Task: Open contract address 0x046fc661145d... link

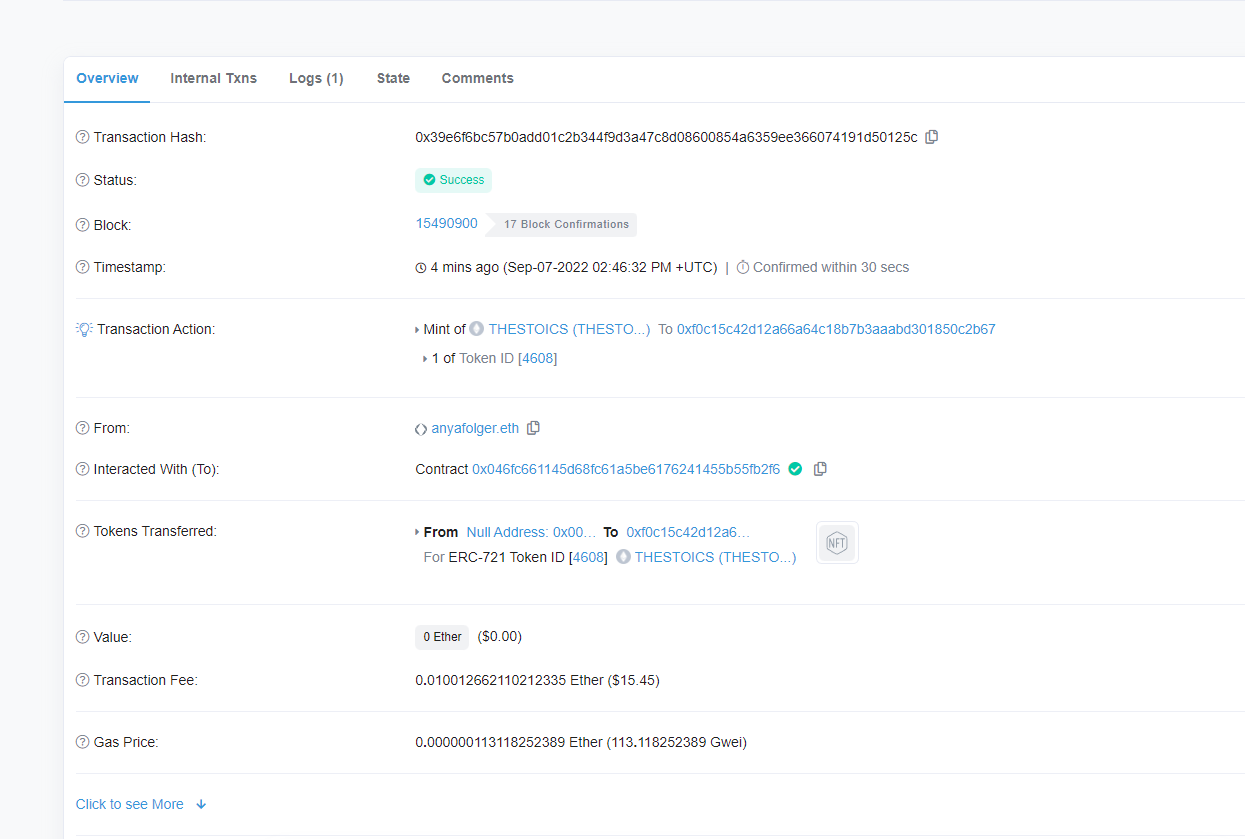Action: [625, 469]
